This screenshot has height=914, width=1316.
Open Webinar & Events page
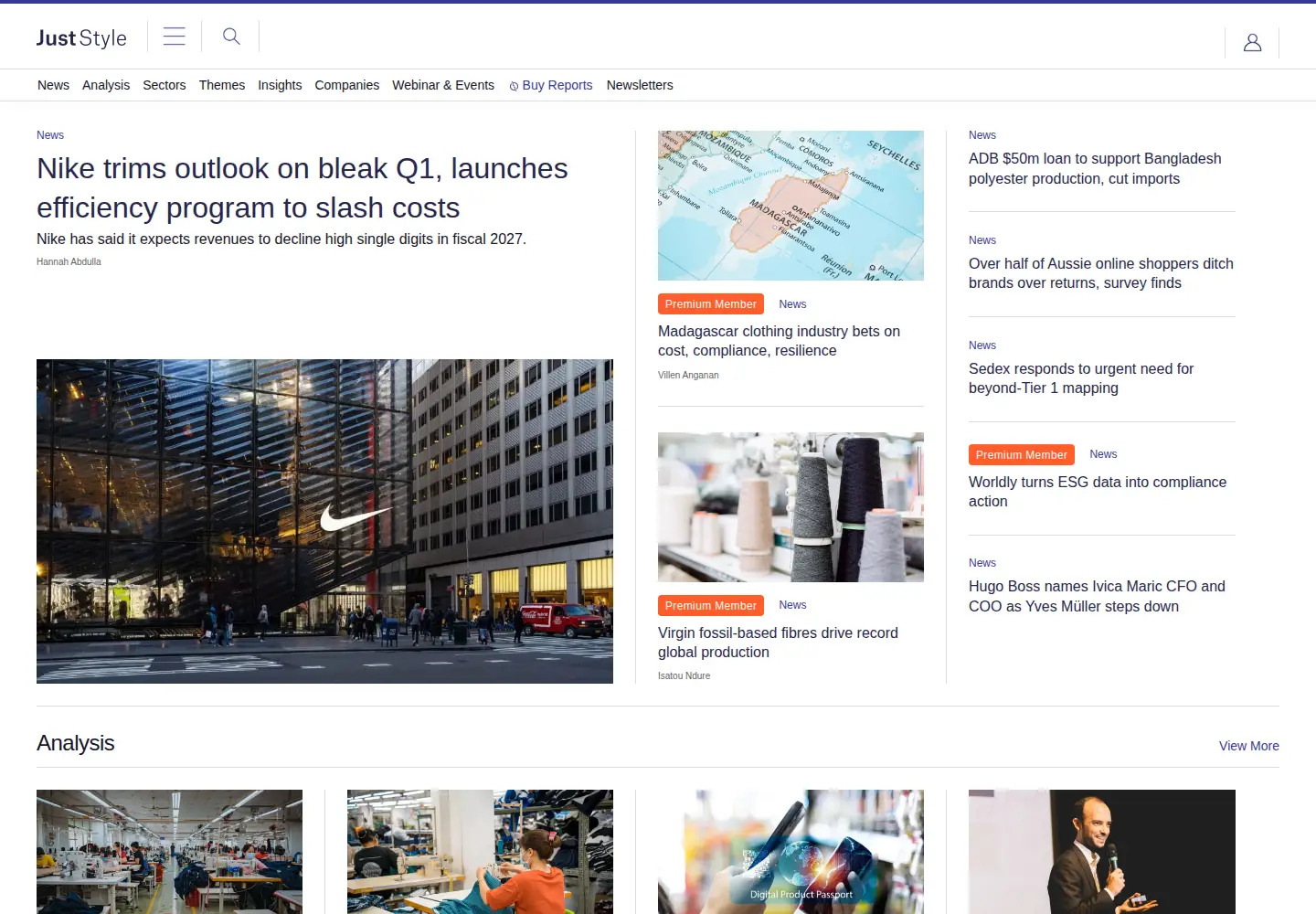[443, 85]
